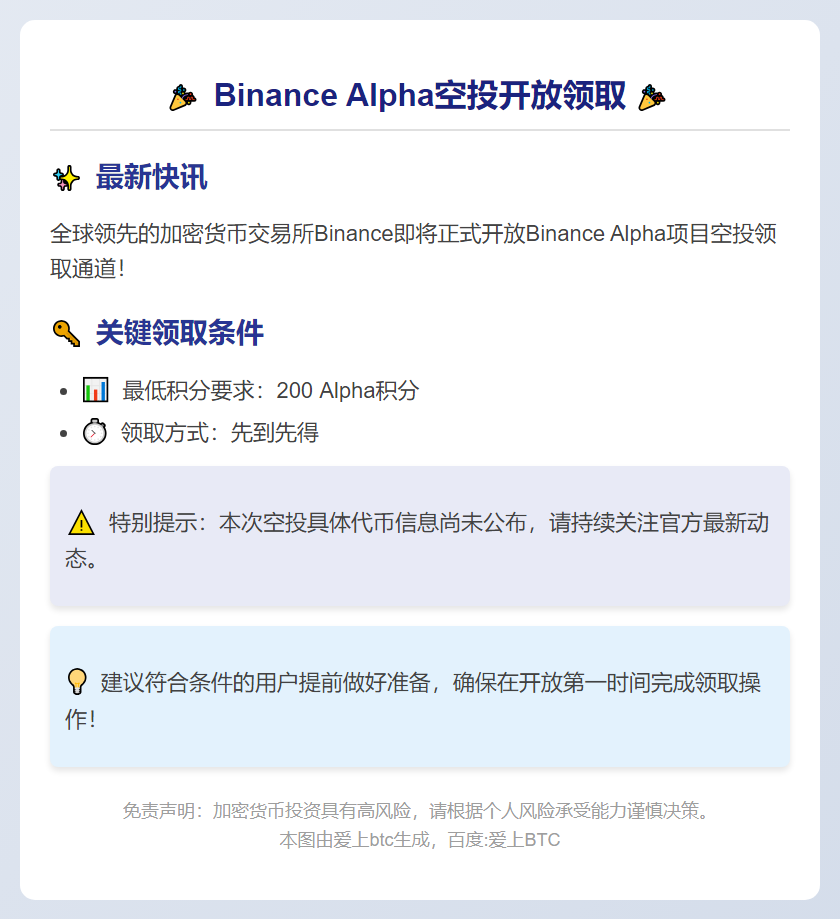Click the 免责声明 disclaimer line
840x919 pixels.
point(419,810)
